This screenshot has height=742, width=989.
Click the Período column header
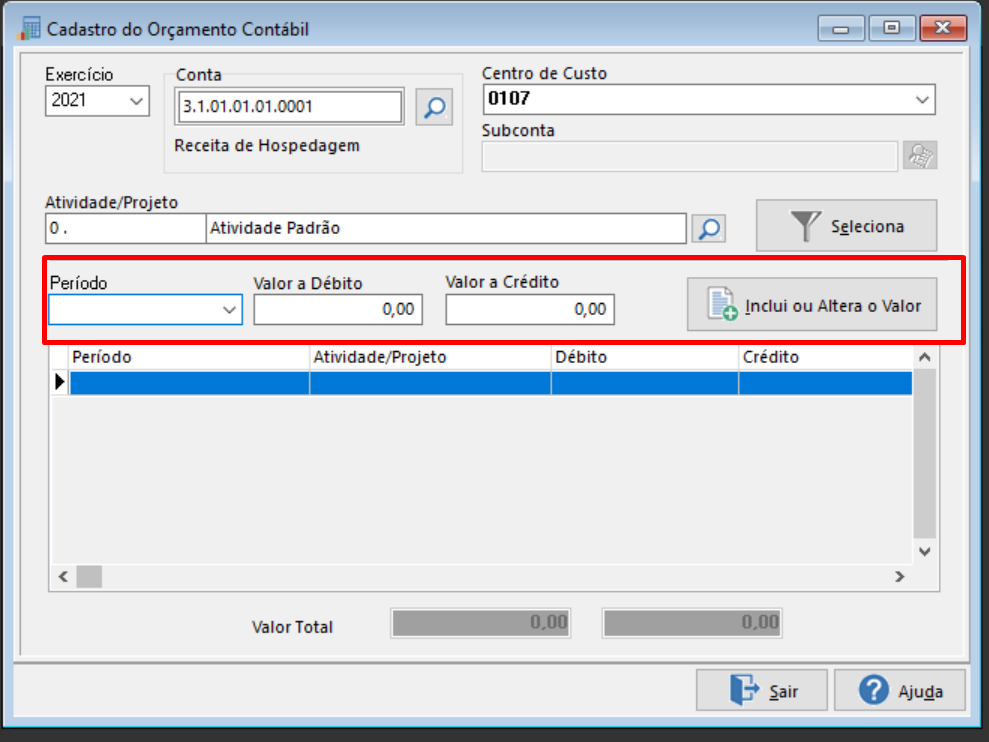click(x=189, y=357)
